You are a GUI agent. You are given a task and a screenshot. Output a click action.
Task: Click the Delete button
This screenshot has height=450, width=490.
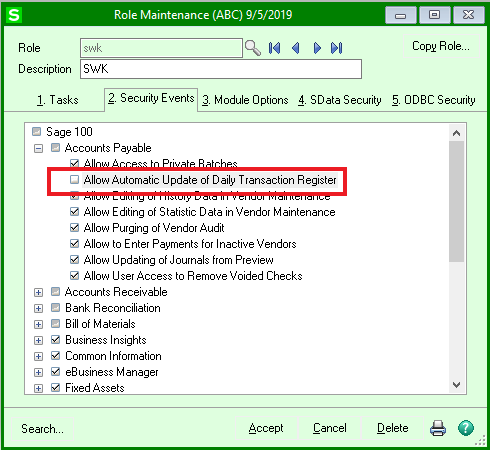(x=393, y=428)
